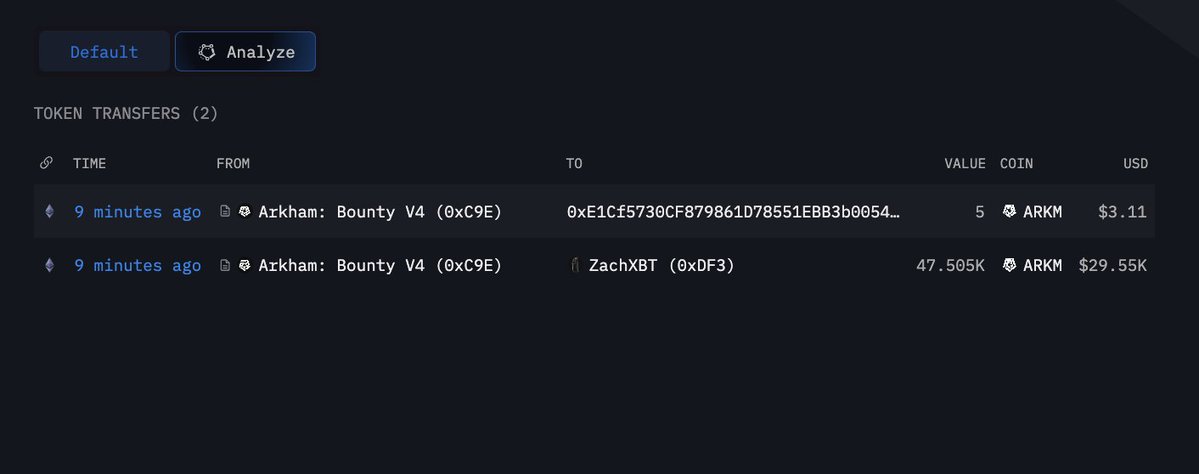Open Arkham: Bounty V4 sender in the first row
The image size is (1199, 474).
coord(380,211)
